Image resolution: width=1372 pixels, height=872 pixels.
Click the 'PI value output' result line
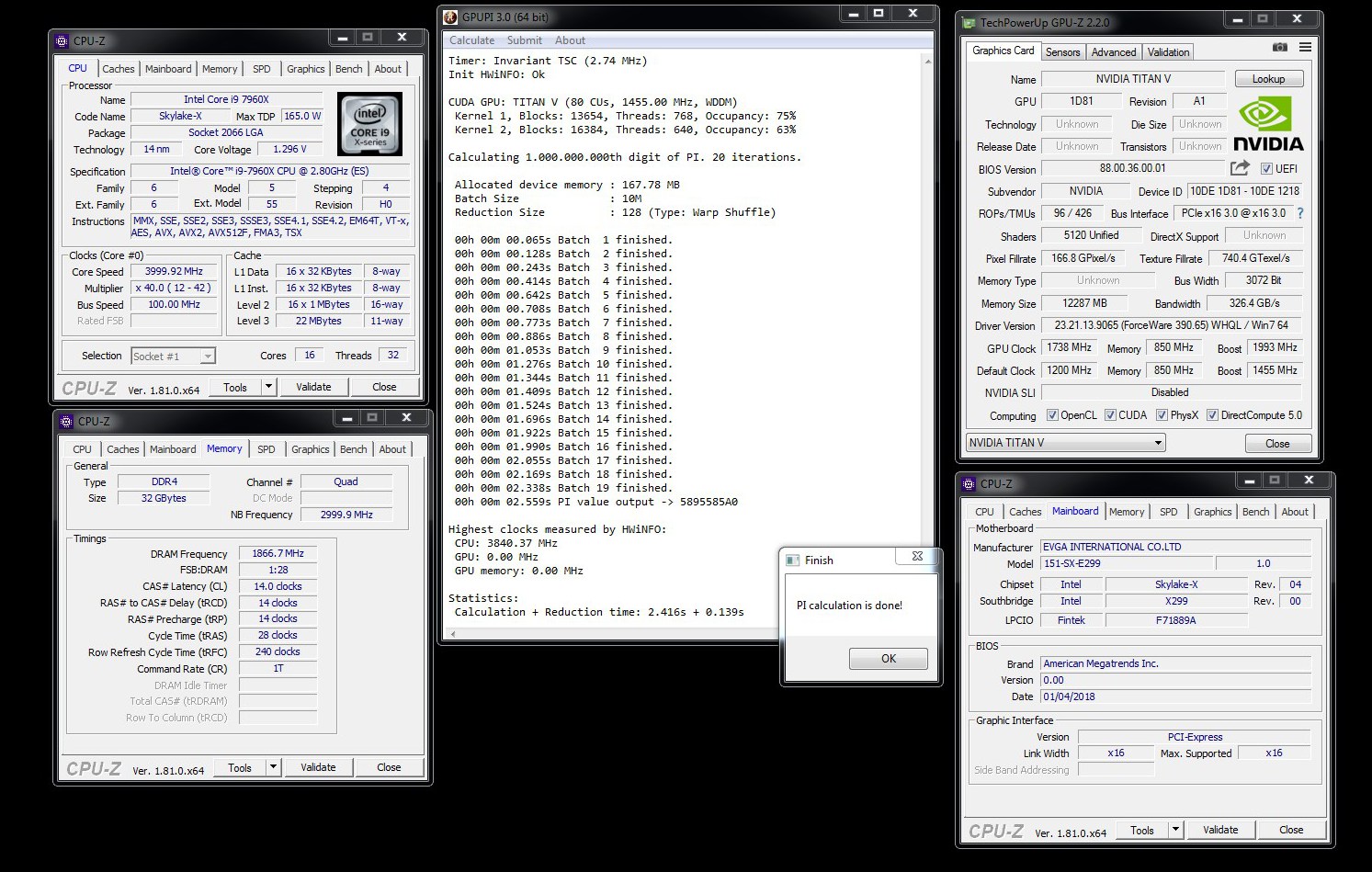point(596,502)
